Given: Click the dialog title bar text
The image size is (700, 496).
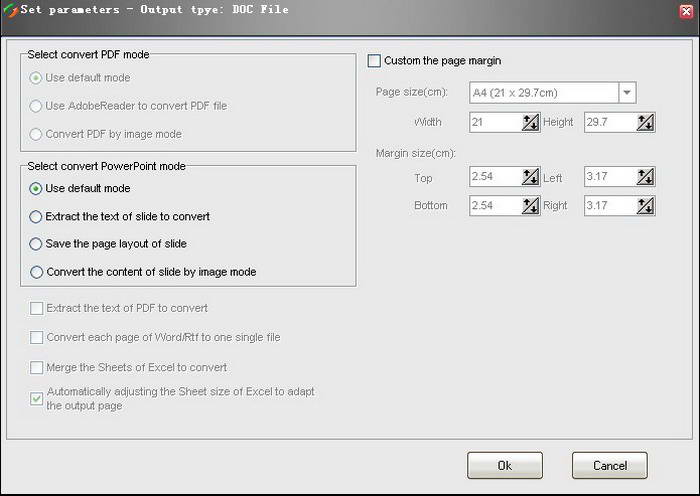Looking at the screenshot, I should click(x=154, y=10).
